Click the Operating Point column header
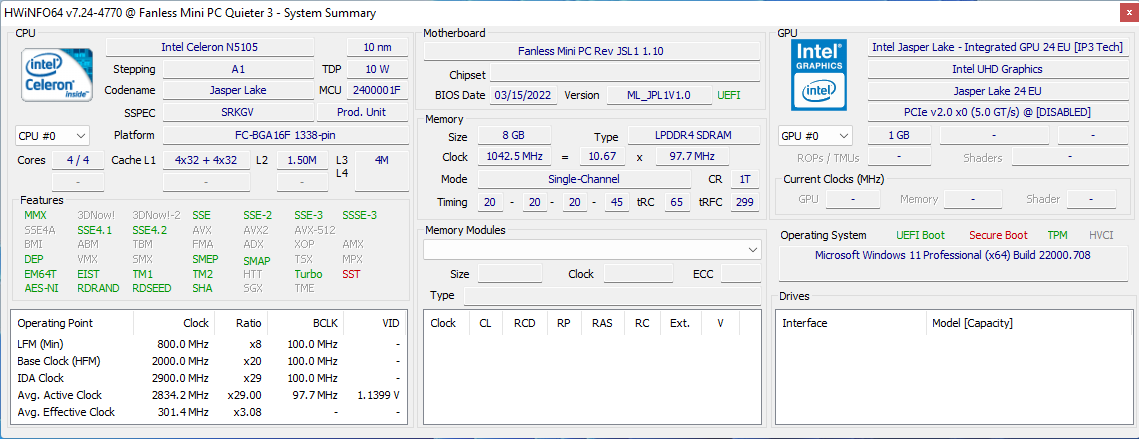Image resolution: width=1139 pixels, height=439 pixels. pyautogui.click(x=73, y=323)
